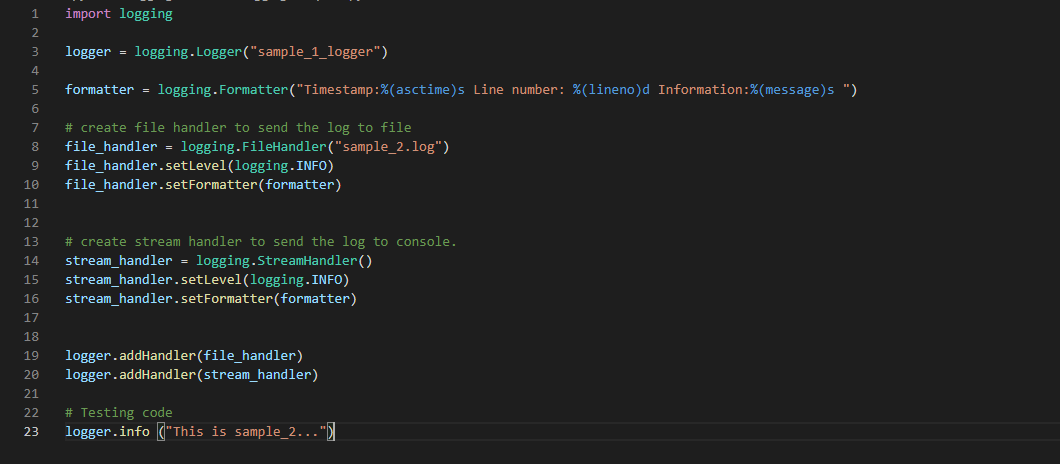
Task: Click 'file_handler.setFormatter(formatter)' on line 10
Action: coord(203,185)
